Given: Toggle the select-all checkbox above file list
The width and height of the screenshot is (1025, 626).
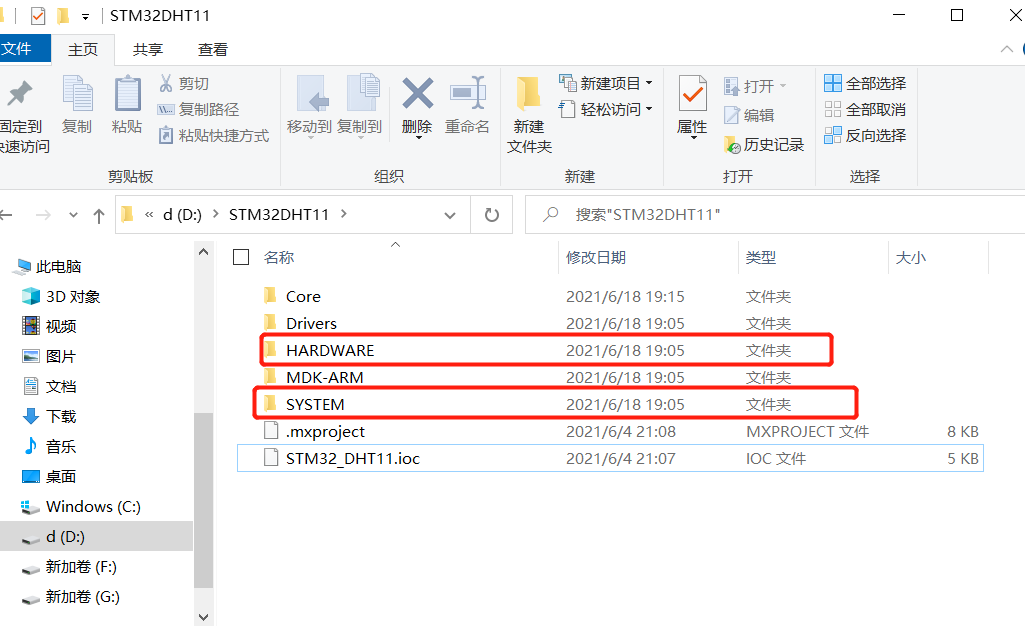Looking at the screenshot, I should pyautogui.click(x=240, y=257).
